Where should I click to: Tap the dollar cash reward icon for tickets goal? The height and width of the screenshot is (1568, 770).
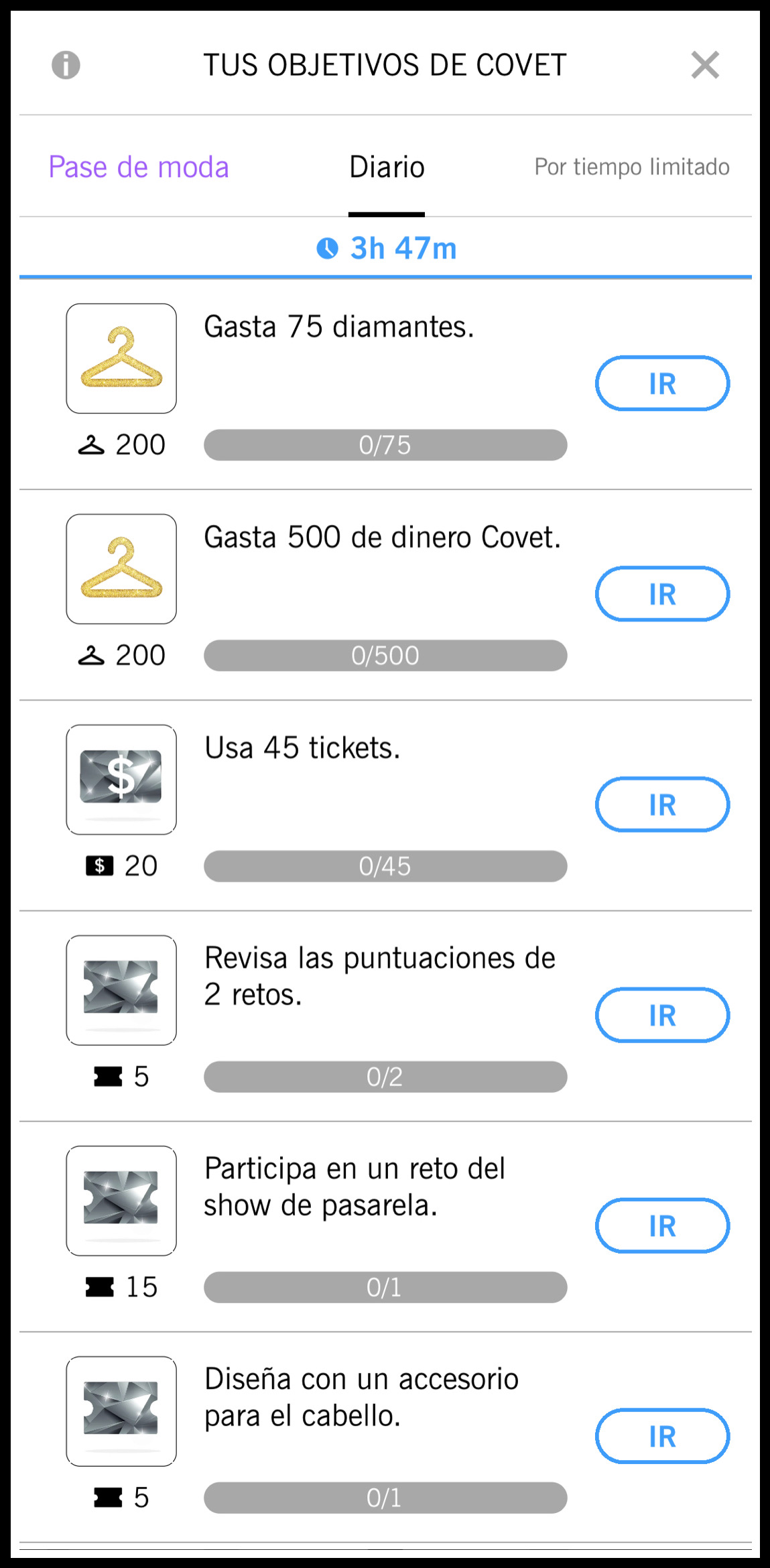[x=121, y=780]
